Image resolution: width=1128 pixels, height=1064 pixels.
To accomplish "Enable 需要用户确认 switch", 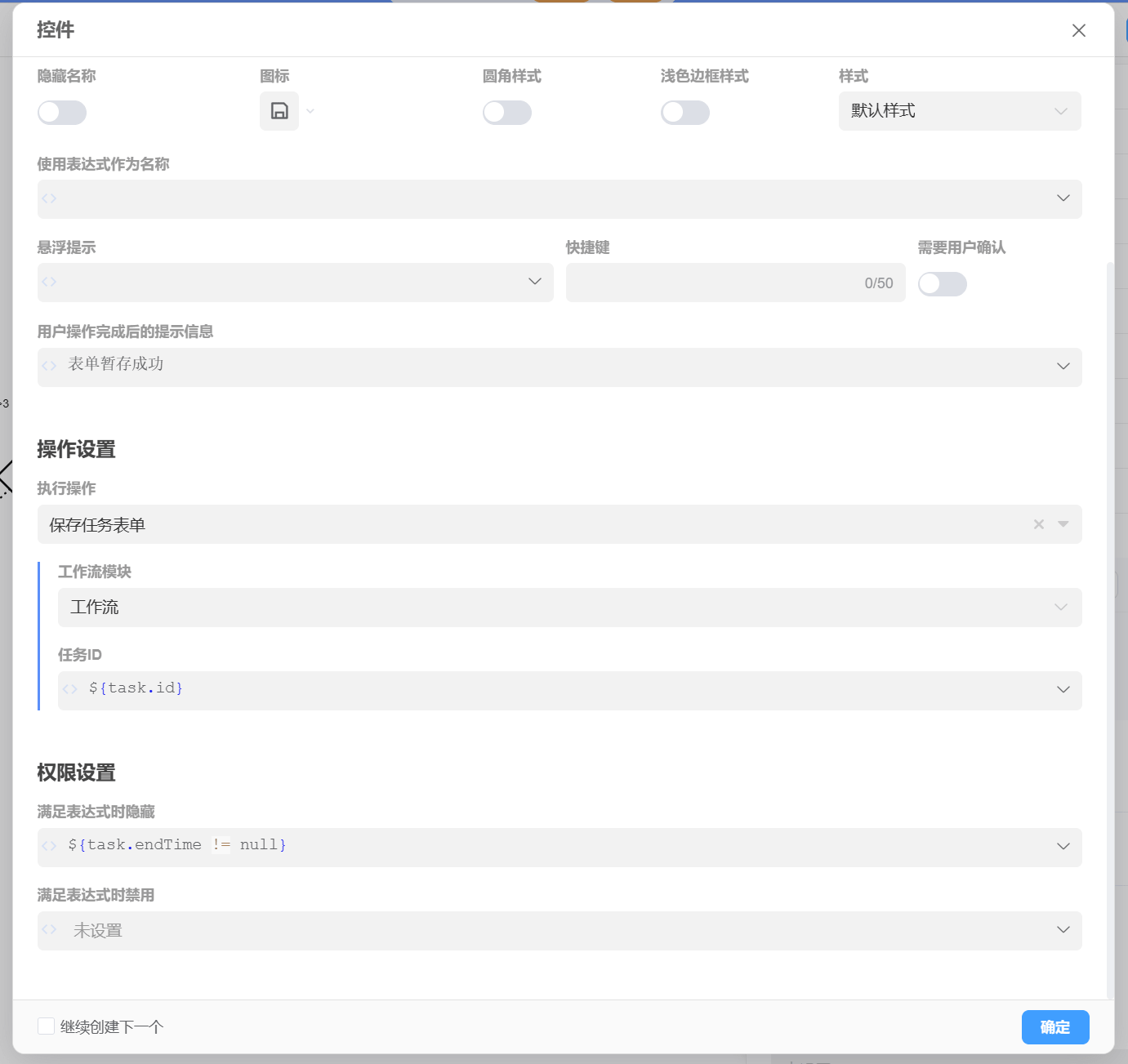I will [942, 284].
